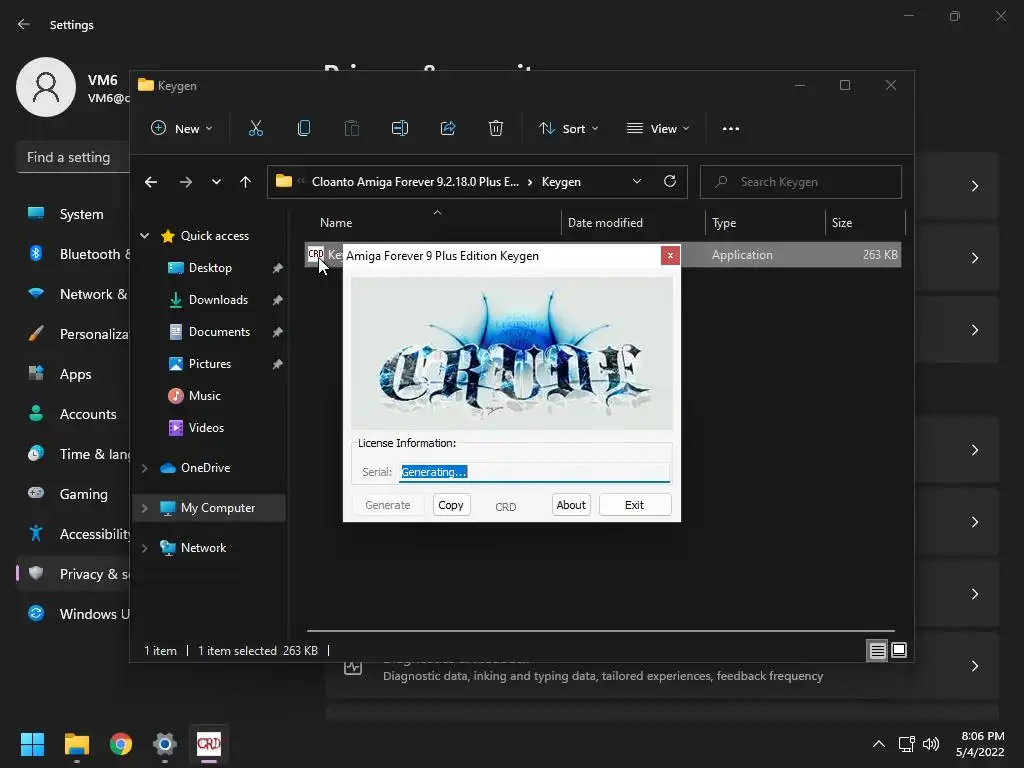Click the Settings back arrow
This screenshot has width=1024, height=768.
pos(24,24)
